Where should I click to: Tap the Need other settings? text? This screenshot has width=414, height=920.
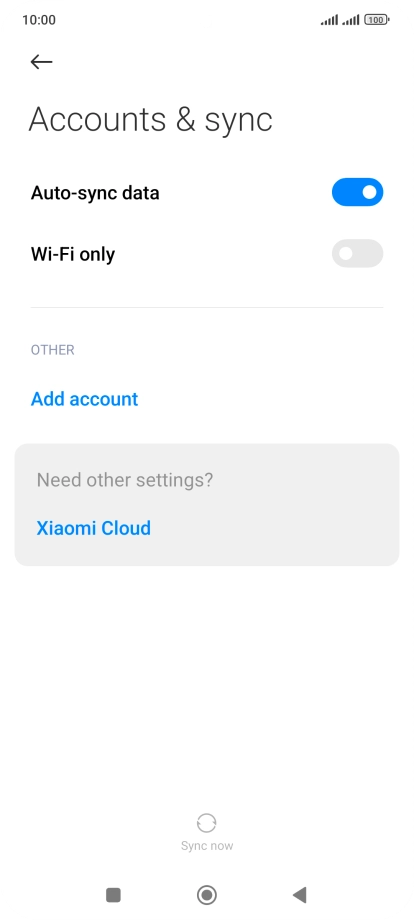click(x=125, y=481)
